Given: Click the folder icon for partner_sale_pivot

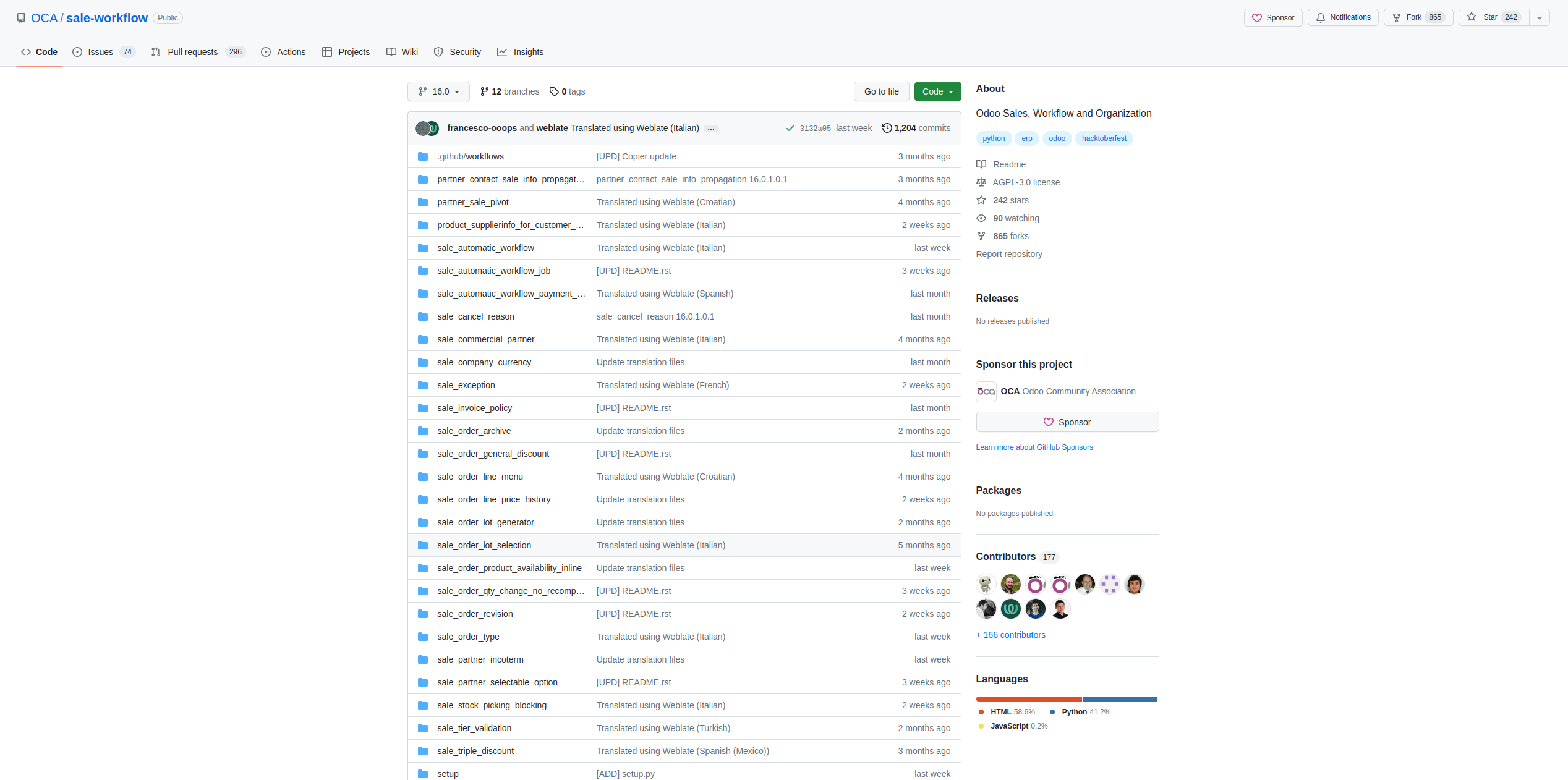Looking at the screenshot, I should point(423,202).
